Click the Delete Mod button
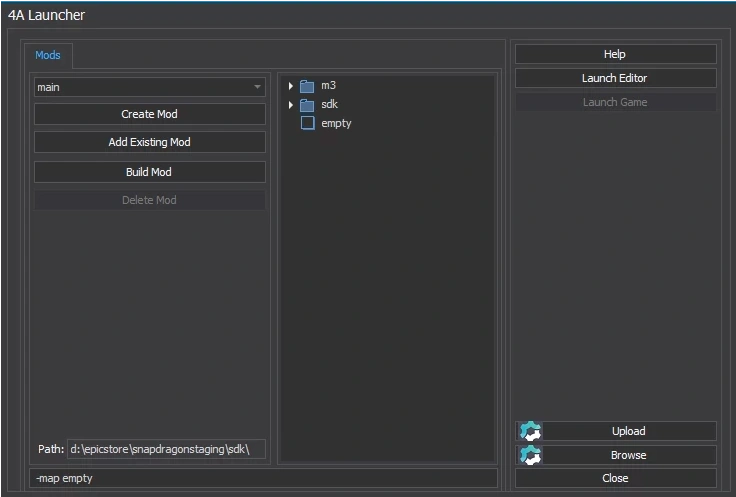Image resolution: width=736 pixels, height=497 pixels. [x=150, y=200]
